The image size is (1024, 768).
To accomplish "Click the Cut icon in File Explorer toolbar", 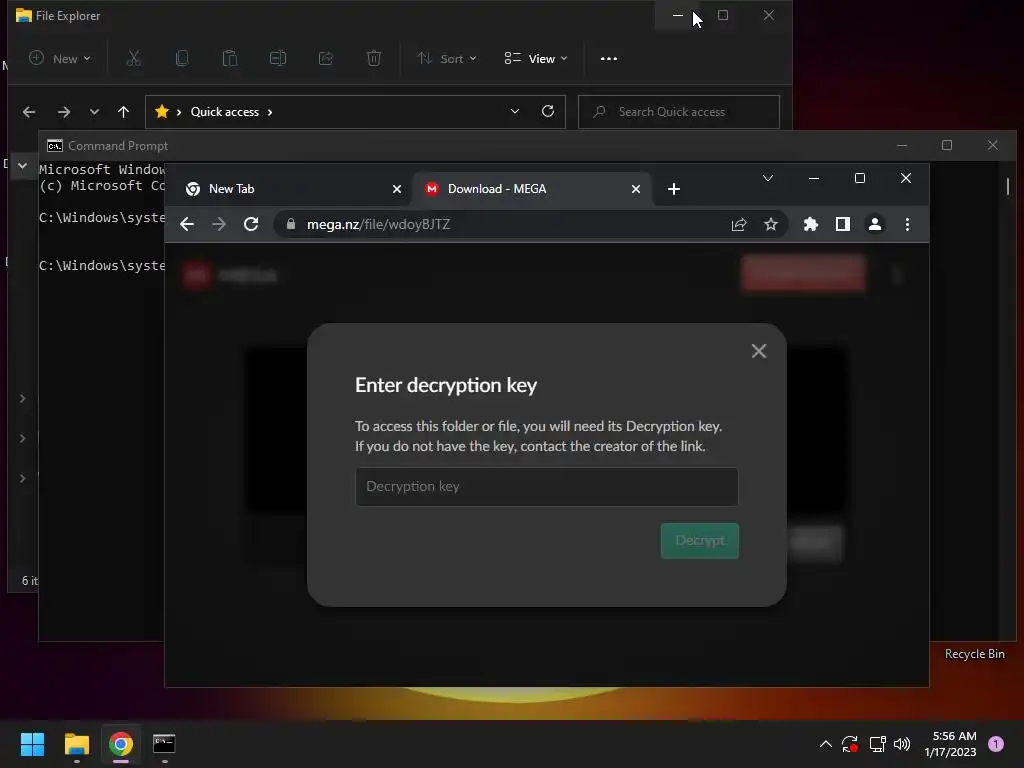I will coord(134,59).
